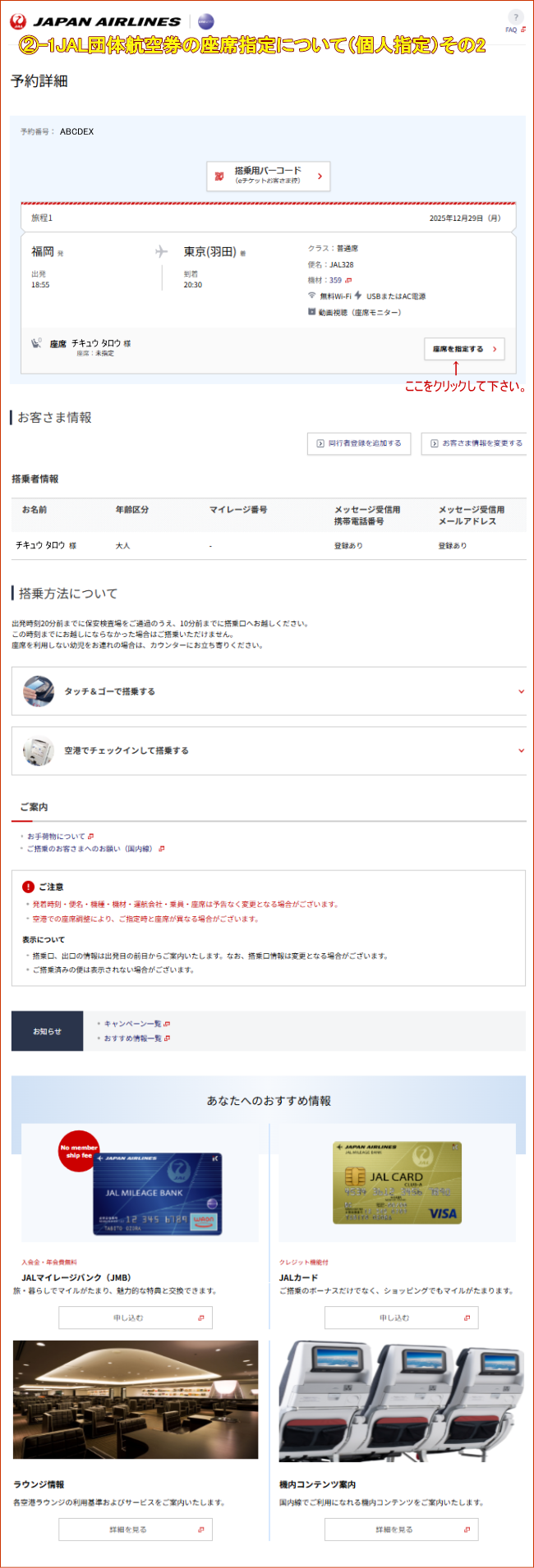Select the ご案内 tab

(x=34, y=807)
